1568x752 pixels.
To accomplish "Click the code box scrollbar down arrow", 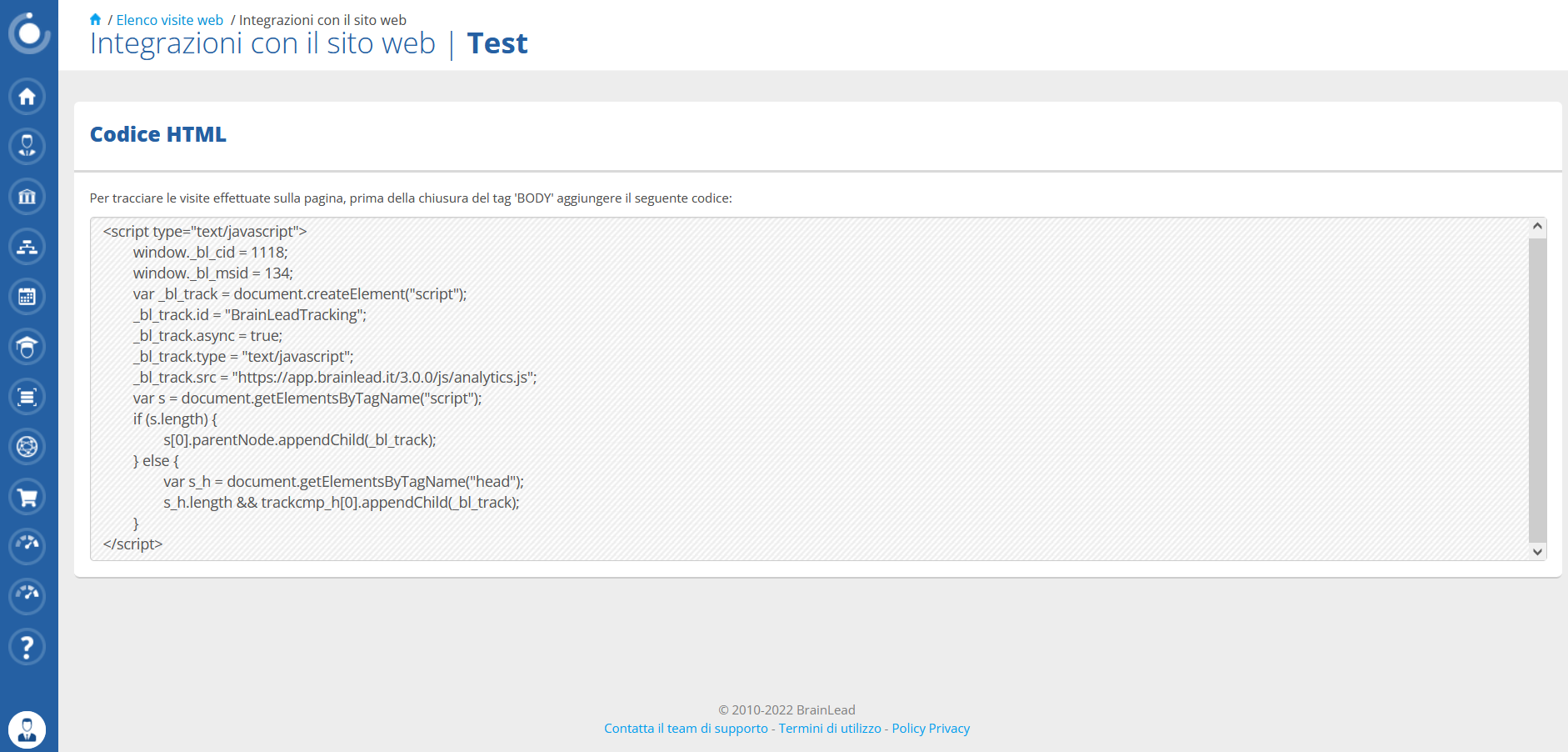I will click(x=1538, y=552).
